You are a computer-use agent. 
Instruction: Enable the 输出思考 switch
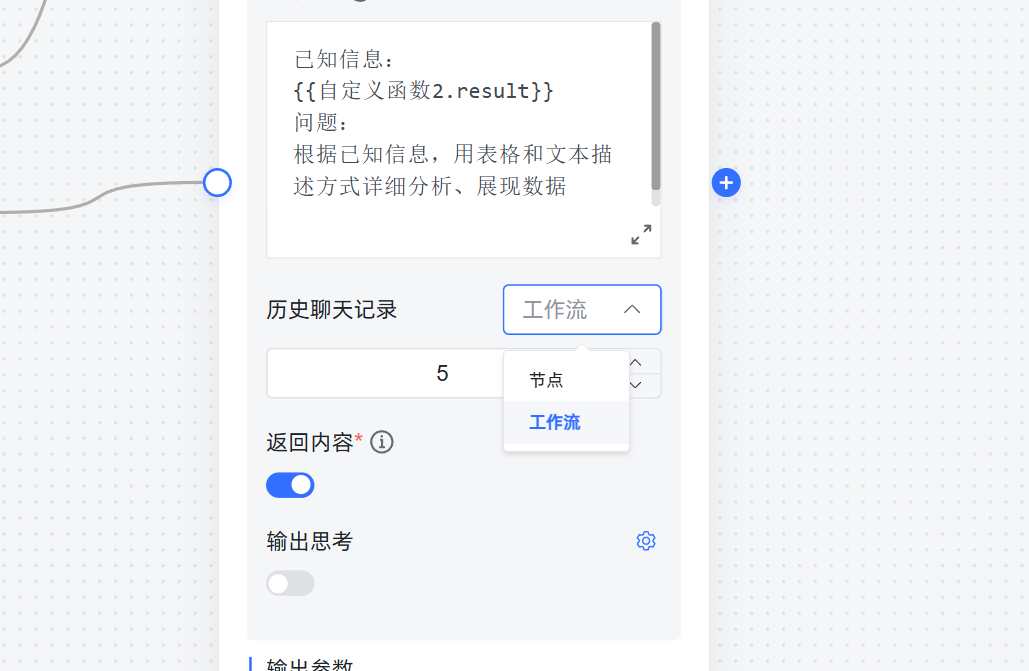(x=290, y=583)
